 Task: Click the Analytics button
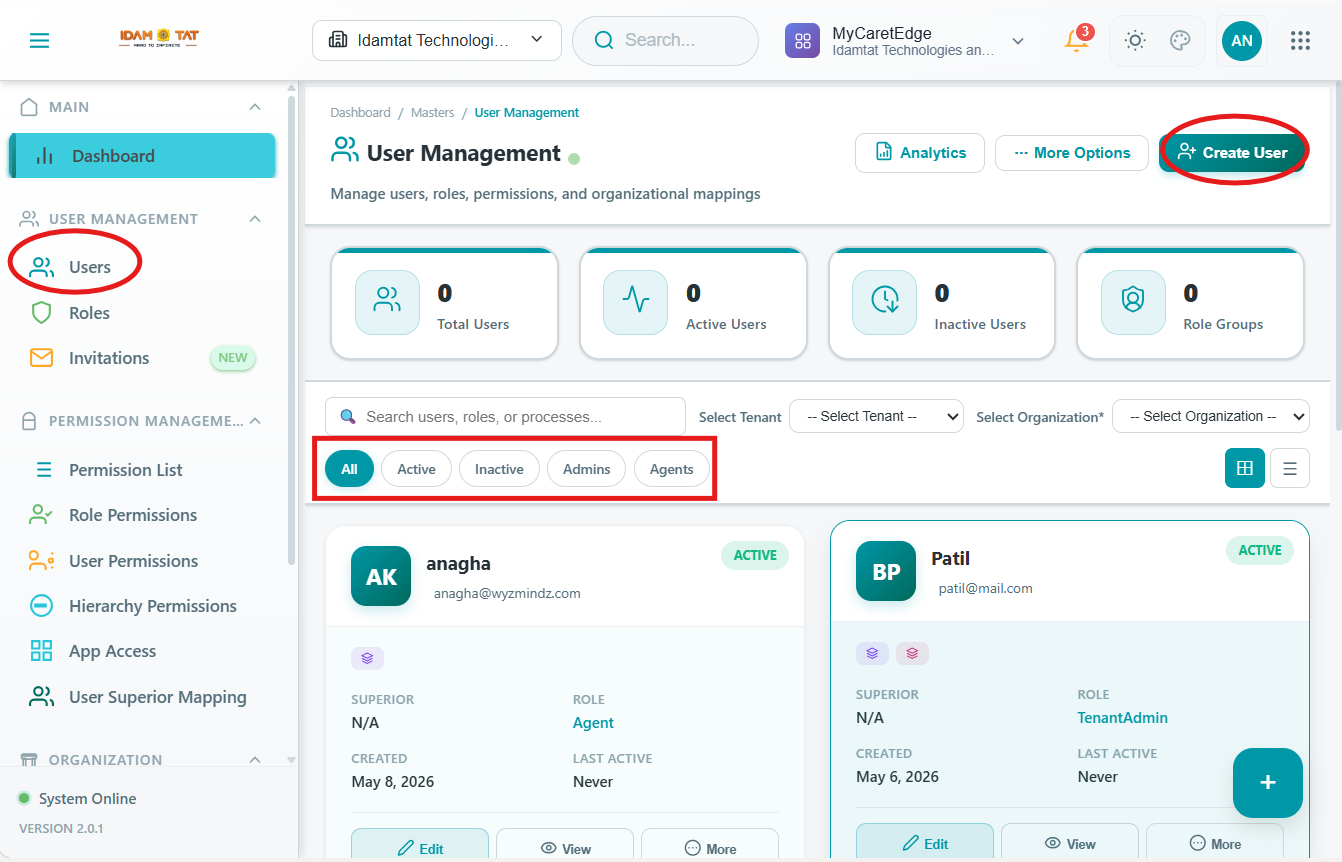[920, 153]
